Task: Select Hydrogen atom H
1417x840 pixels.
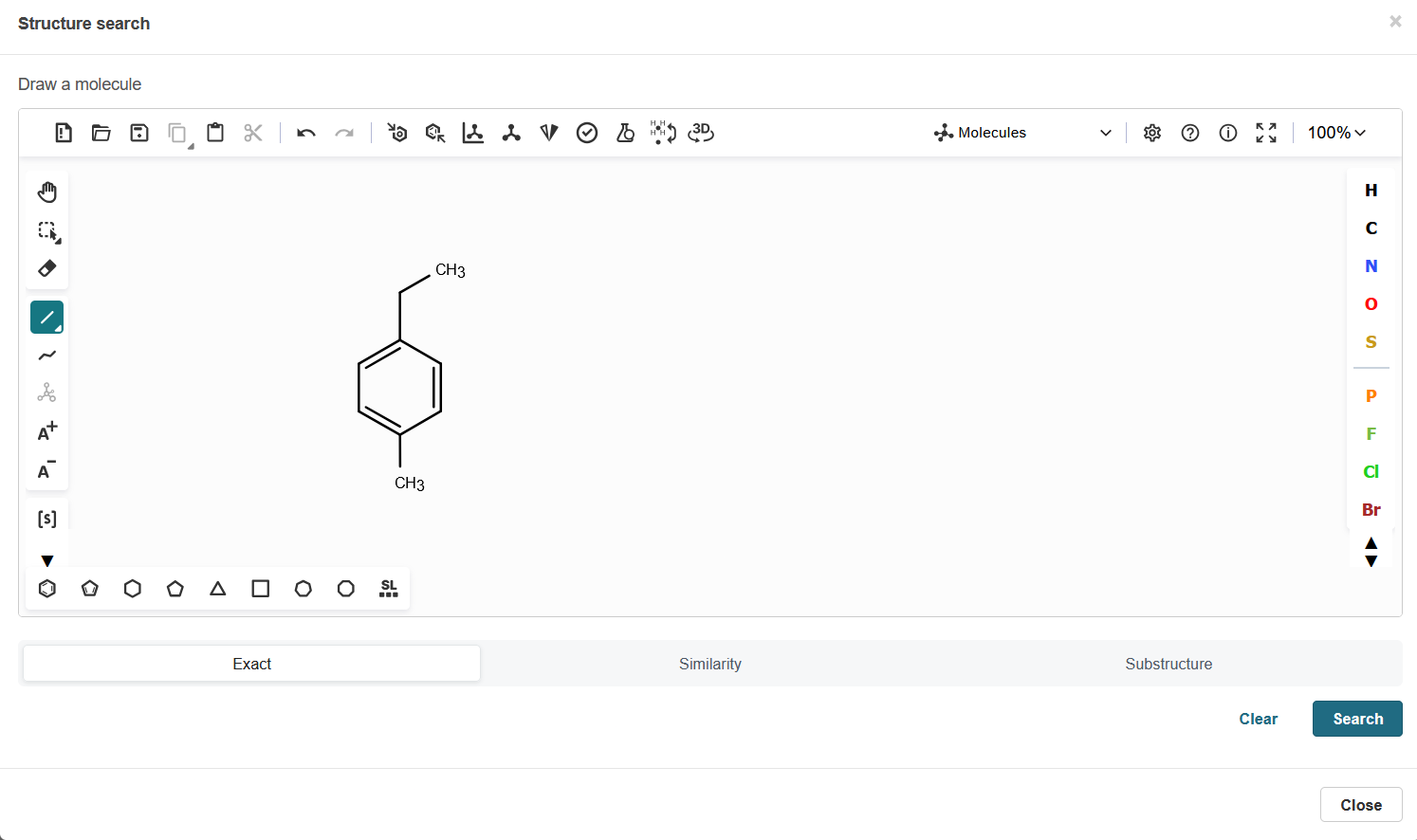Action: click(x=1371, y=191)
